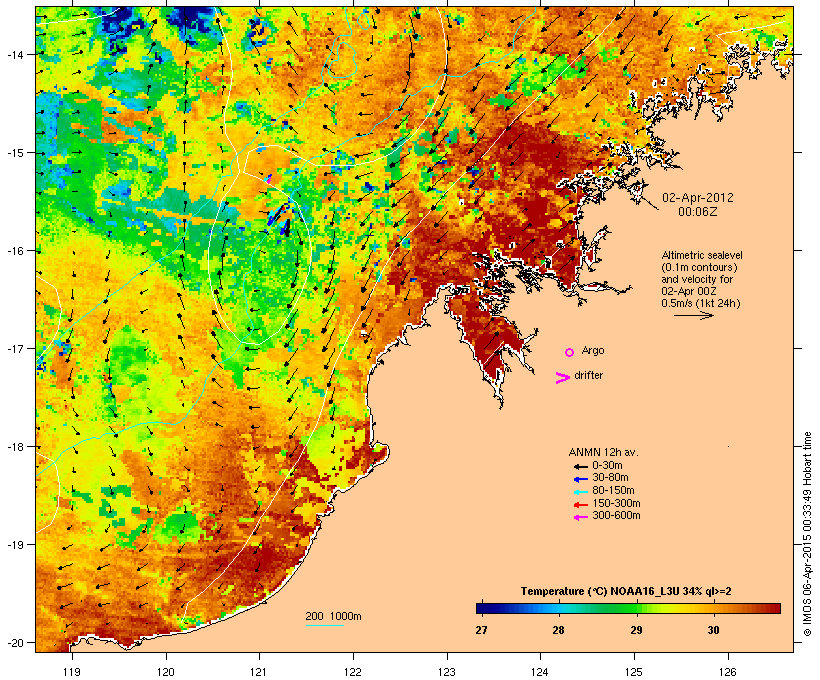Image resolution: width=820 pixels, height=680 pixels.
Task: Click the '(0.1m contours)' text
Action: pos(699,267)
